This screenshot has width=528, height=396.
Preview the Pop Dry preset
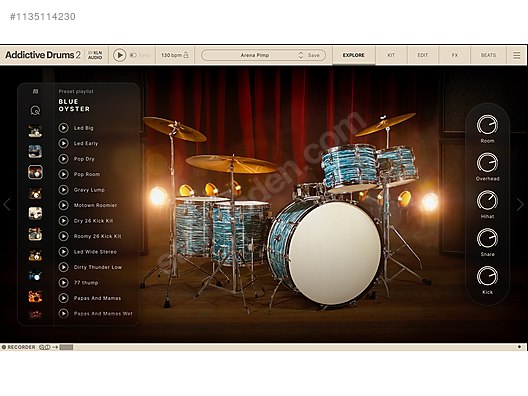pyautogui.click(x=63, y=159)
